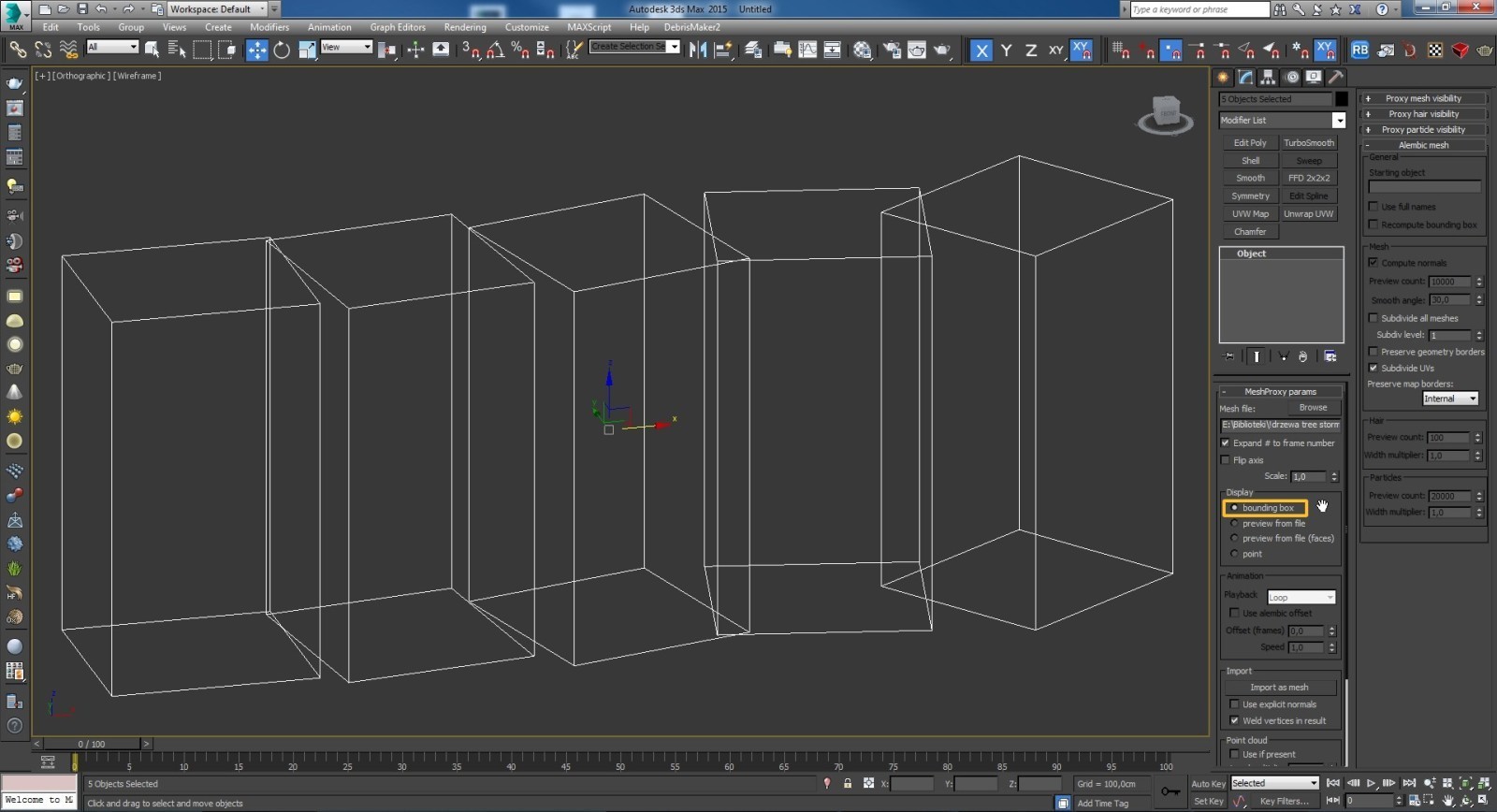Screen dimensions: 1497x812
Task: Open the Playback Loop dropdown
Action: [1301, 597]
